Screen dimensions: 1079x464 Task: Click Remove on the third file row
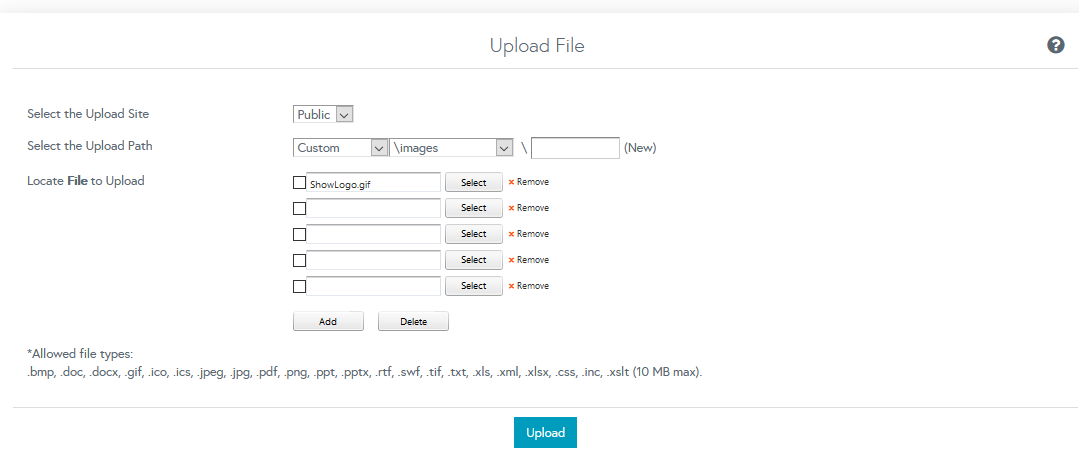pos(528,234)
